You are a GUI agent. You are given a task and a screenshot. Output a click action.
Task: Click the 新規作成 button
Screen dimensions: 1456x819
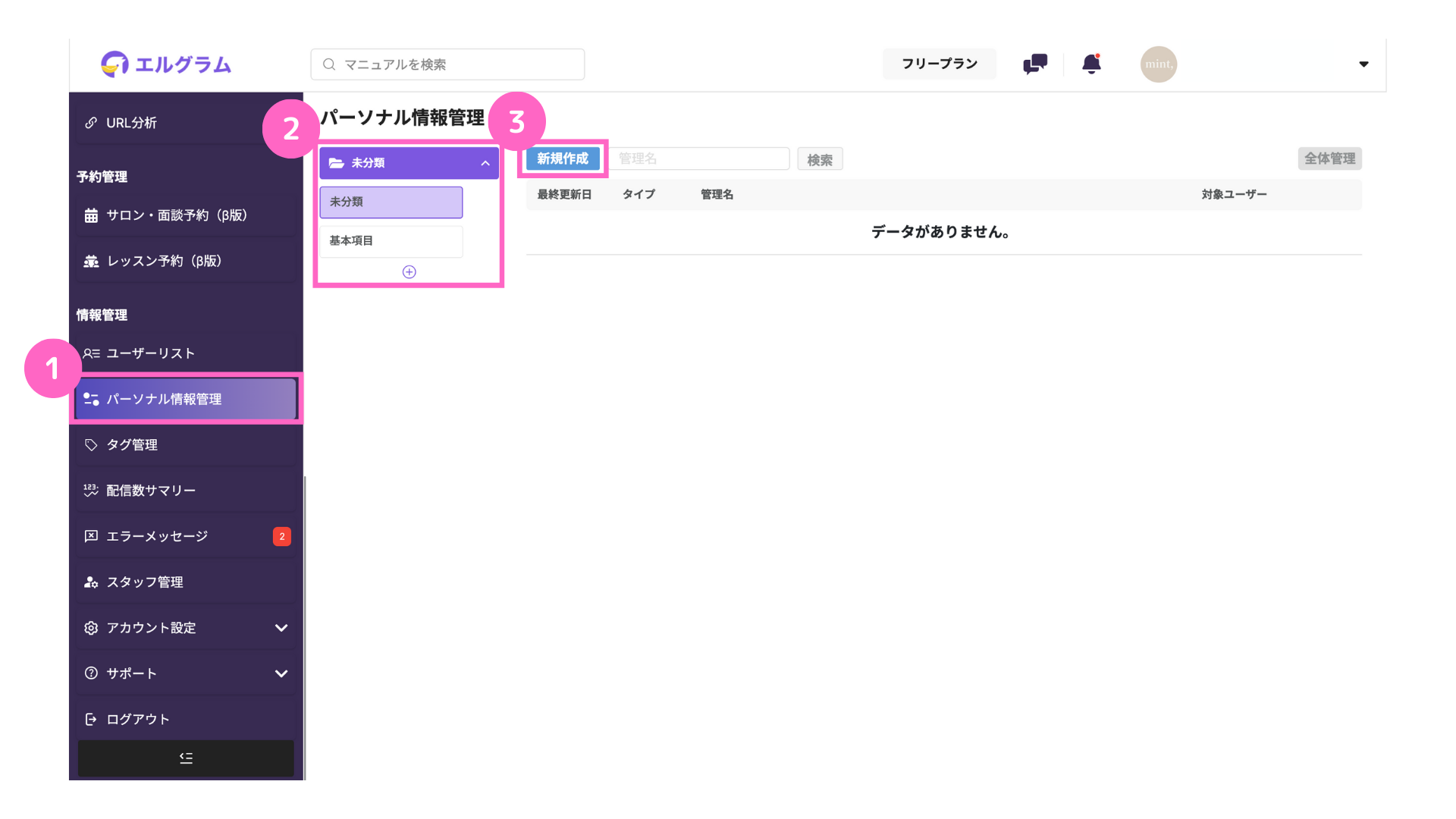pyautogui.click(x=563, y=158)
